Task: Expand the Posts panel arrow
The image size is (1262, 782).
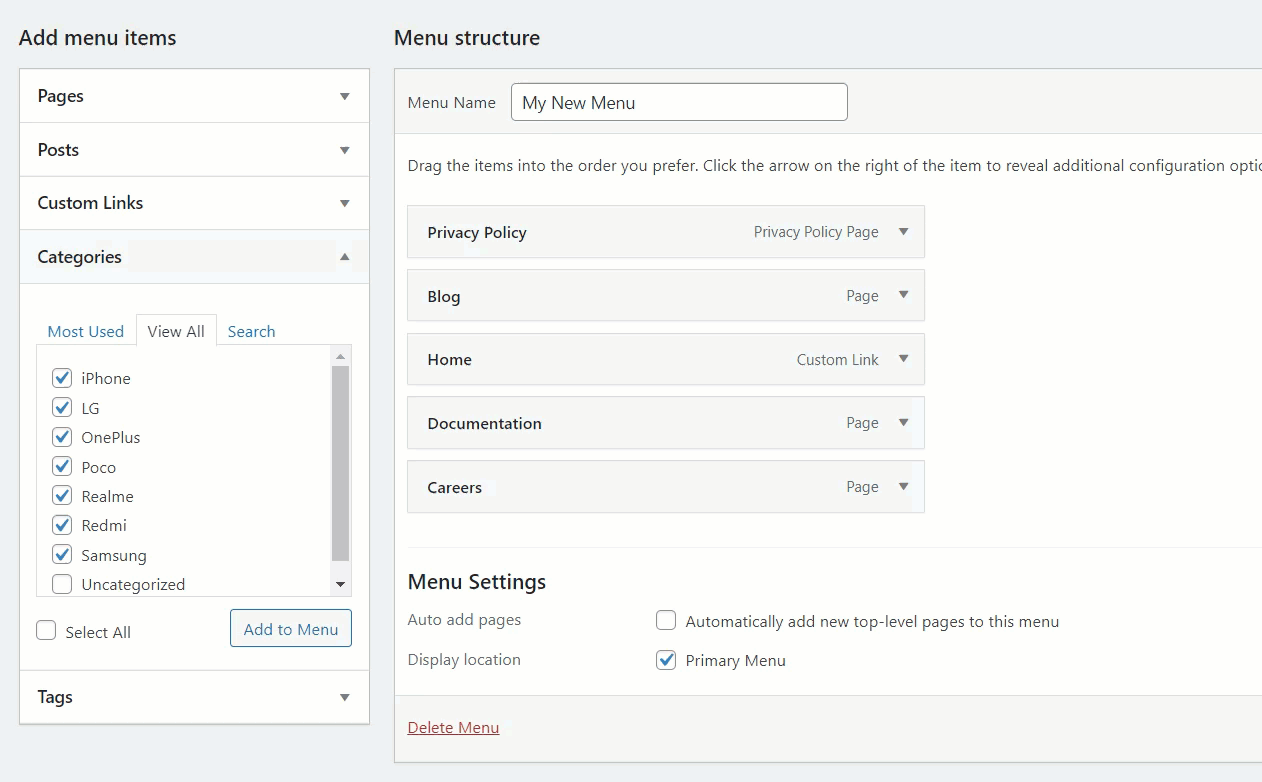Action: 345,150
